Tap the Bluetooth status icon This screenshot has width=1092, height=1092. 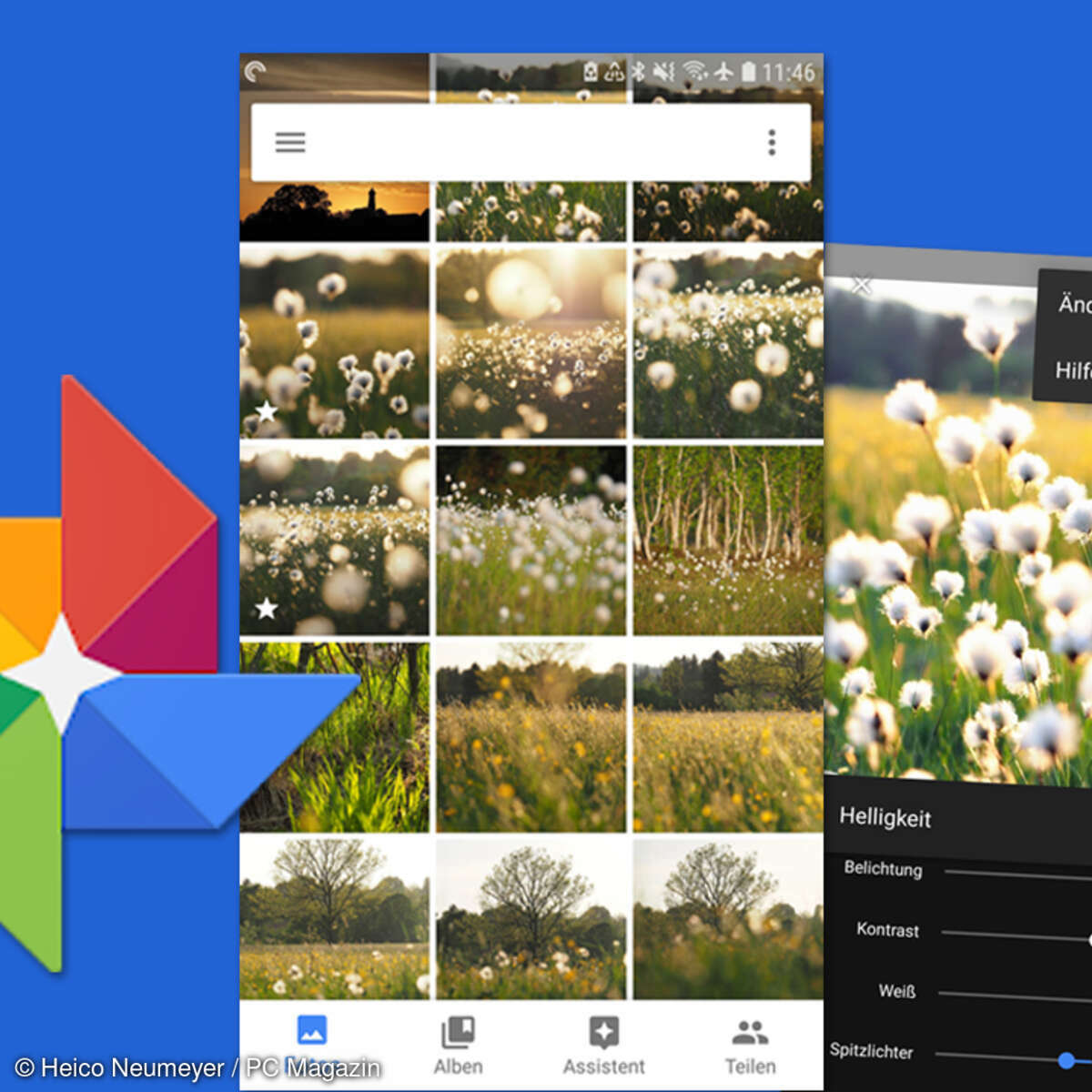pyautogui.click(x=640, y=71)
